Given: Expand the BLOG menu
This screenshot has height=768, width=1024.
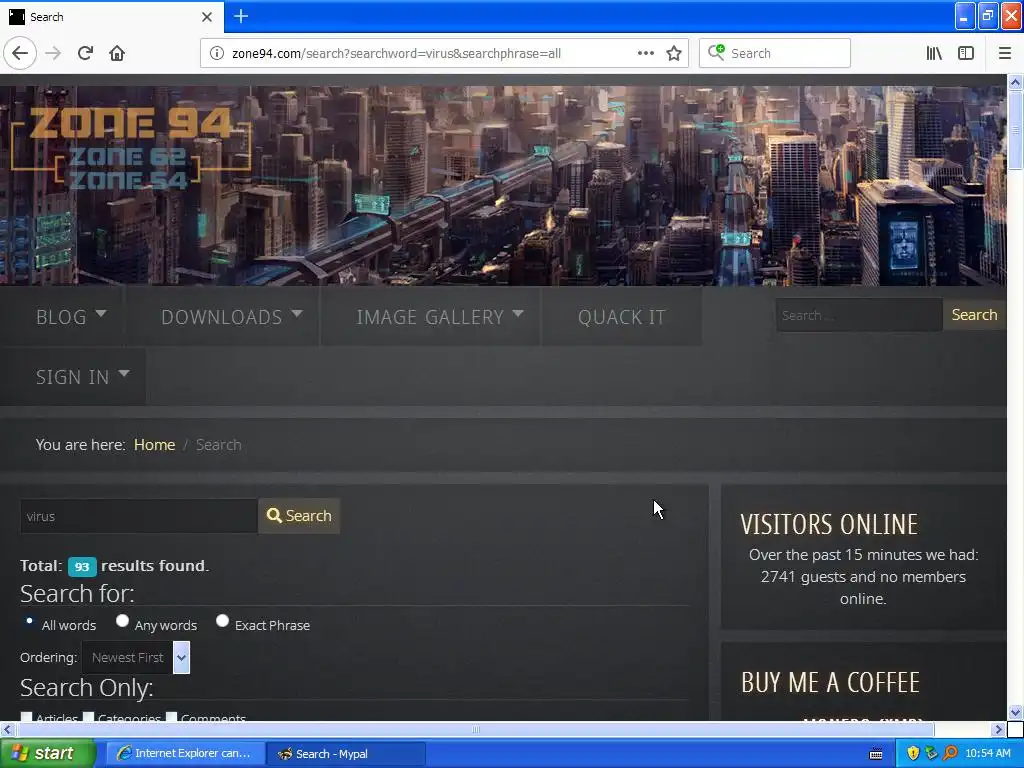Looking at the screenshot, I should (x=71, y=317).
